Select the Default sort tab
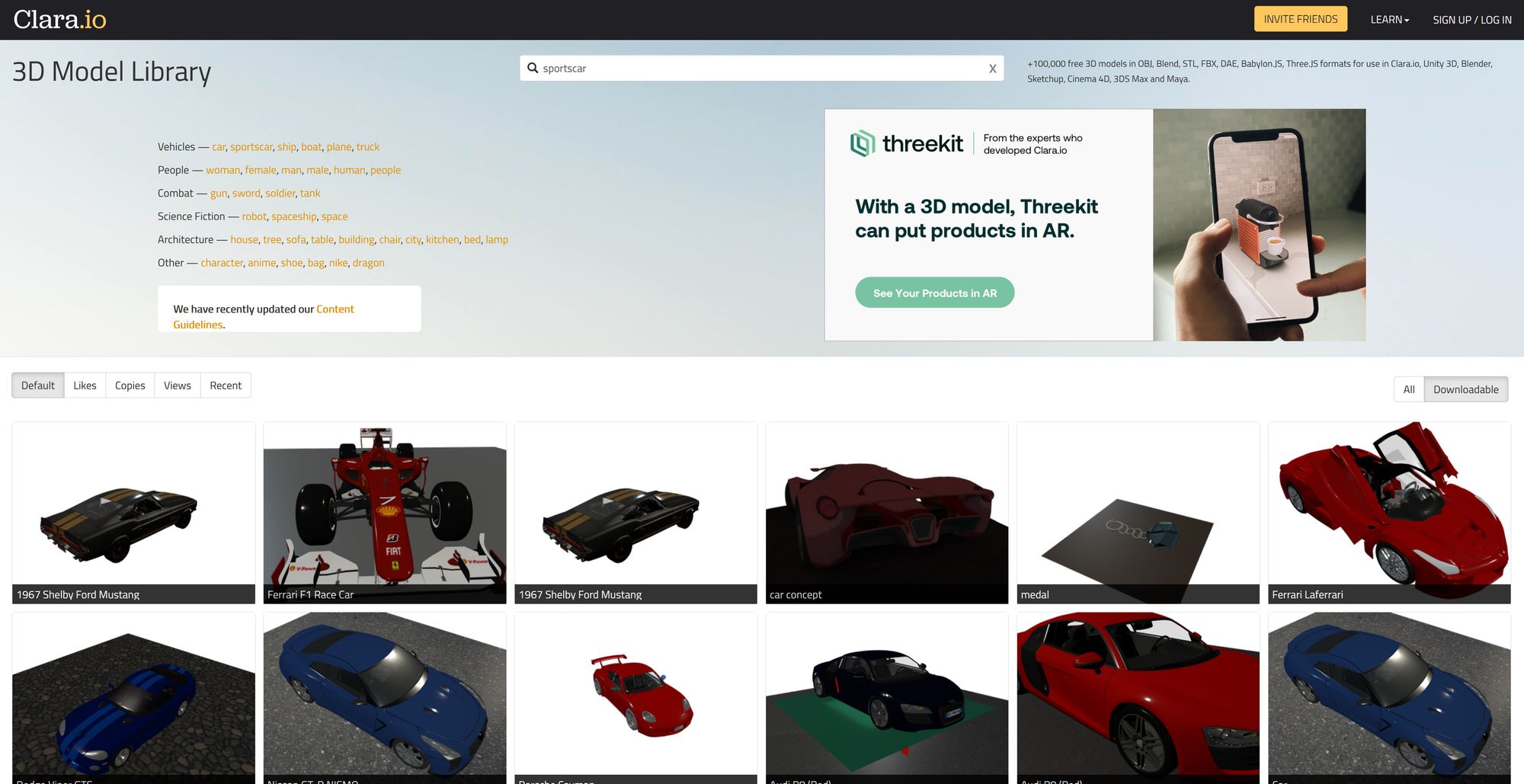This screenshot has width=1524, height=784. pos(38,386)
